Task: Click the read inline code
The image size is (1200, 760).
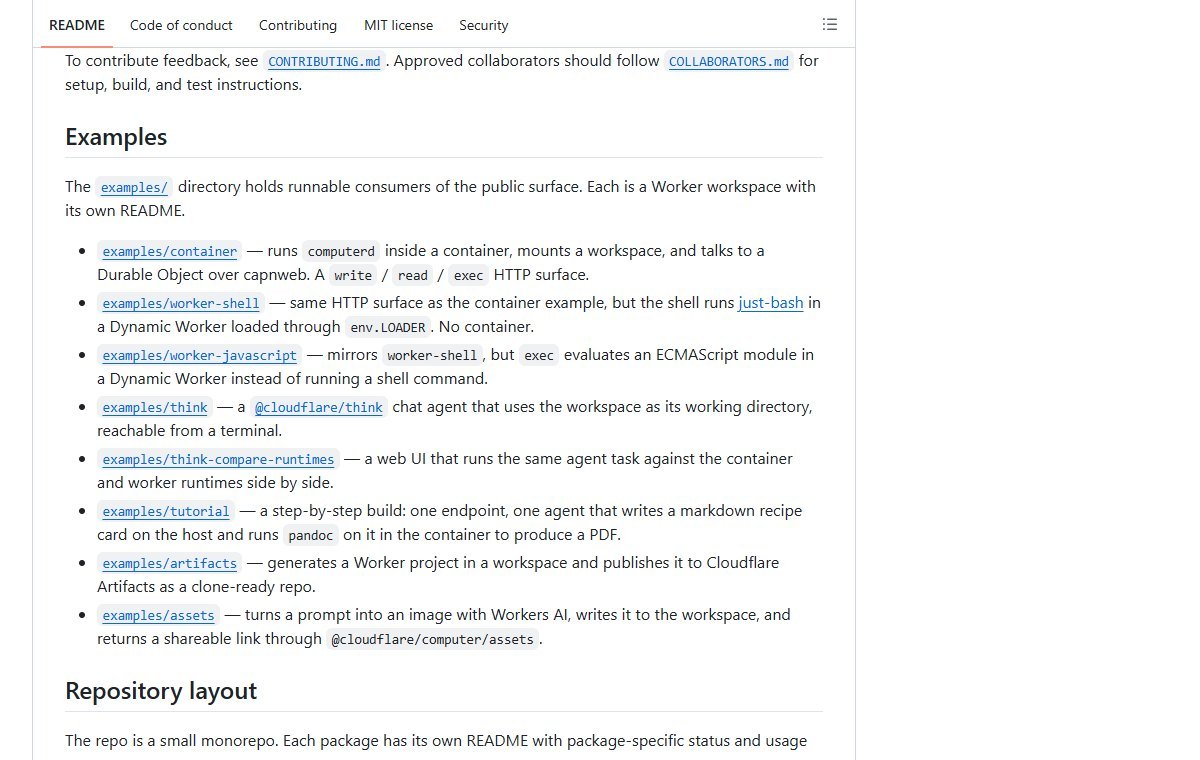Action: pyautogui.click(x=412, y=275)
